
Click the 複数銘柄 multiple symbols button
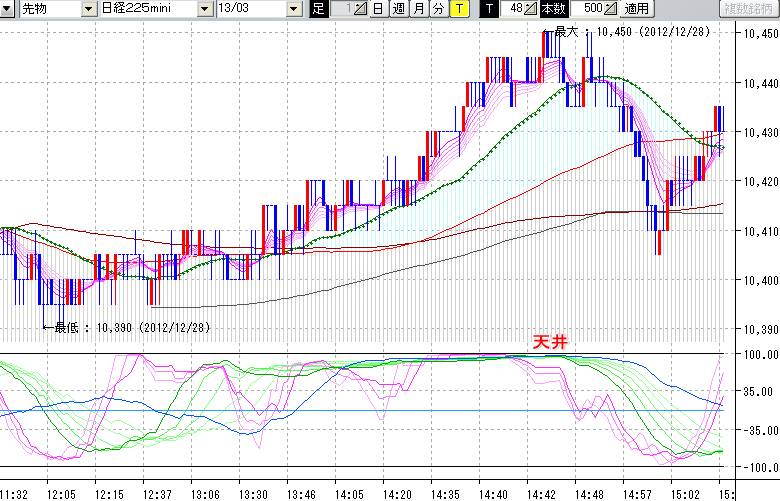click(x=747, y=9)
